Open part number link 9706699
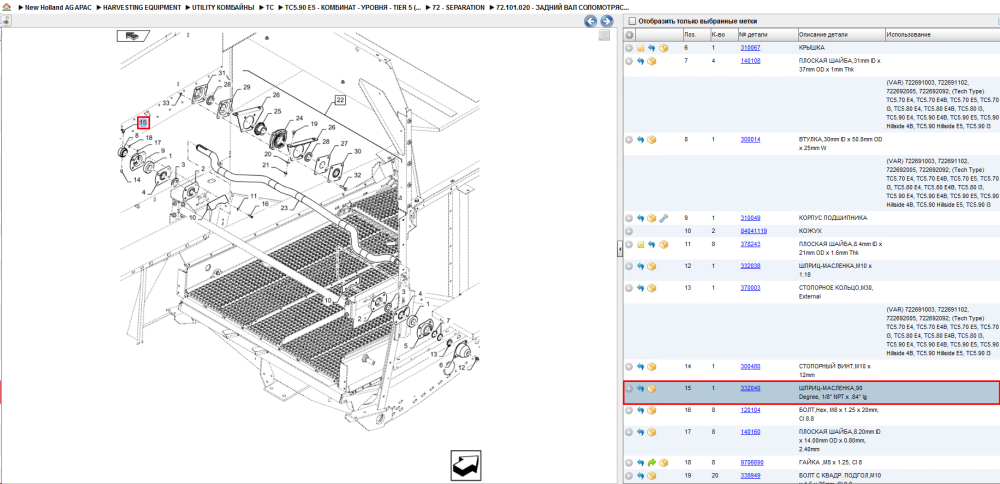 point(752,462)
